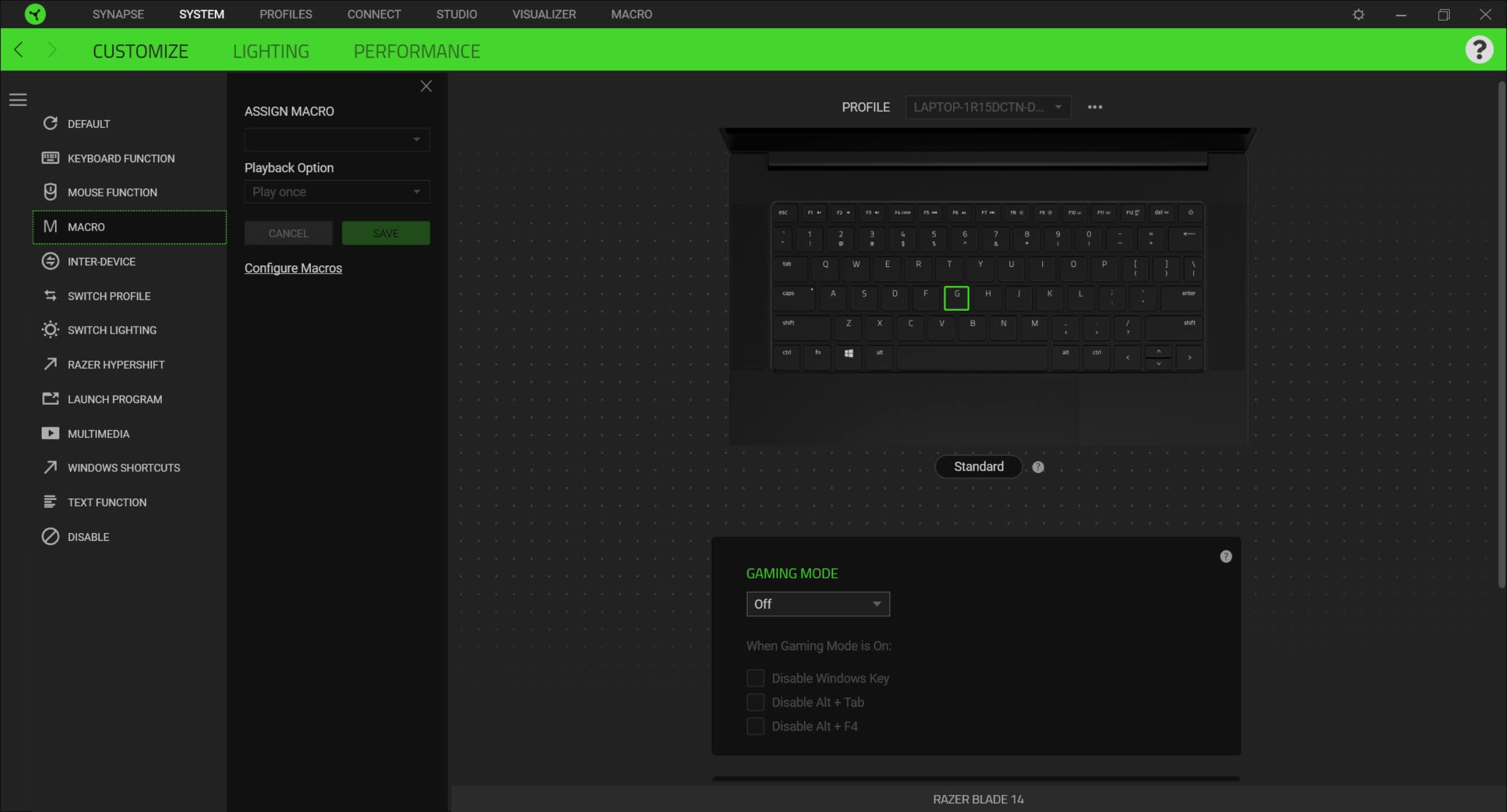Viewport: 1507px width, 812px height.
Task: Choose the Launch Program option
Action: pos(115,399)
